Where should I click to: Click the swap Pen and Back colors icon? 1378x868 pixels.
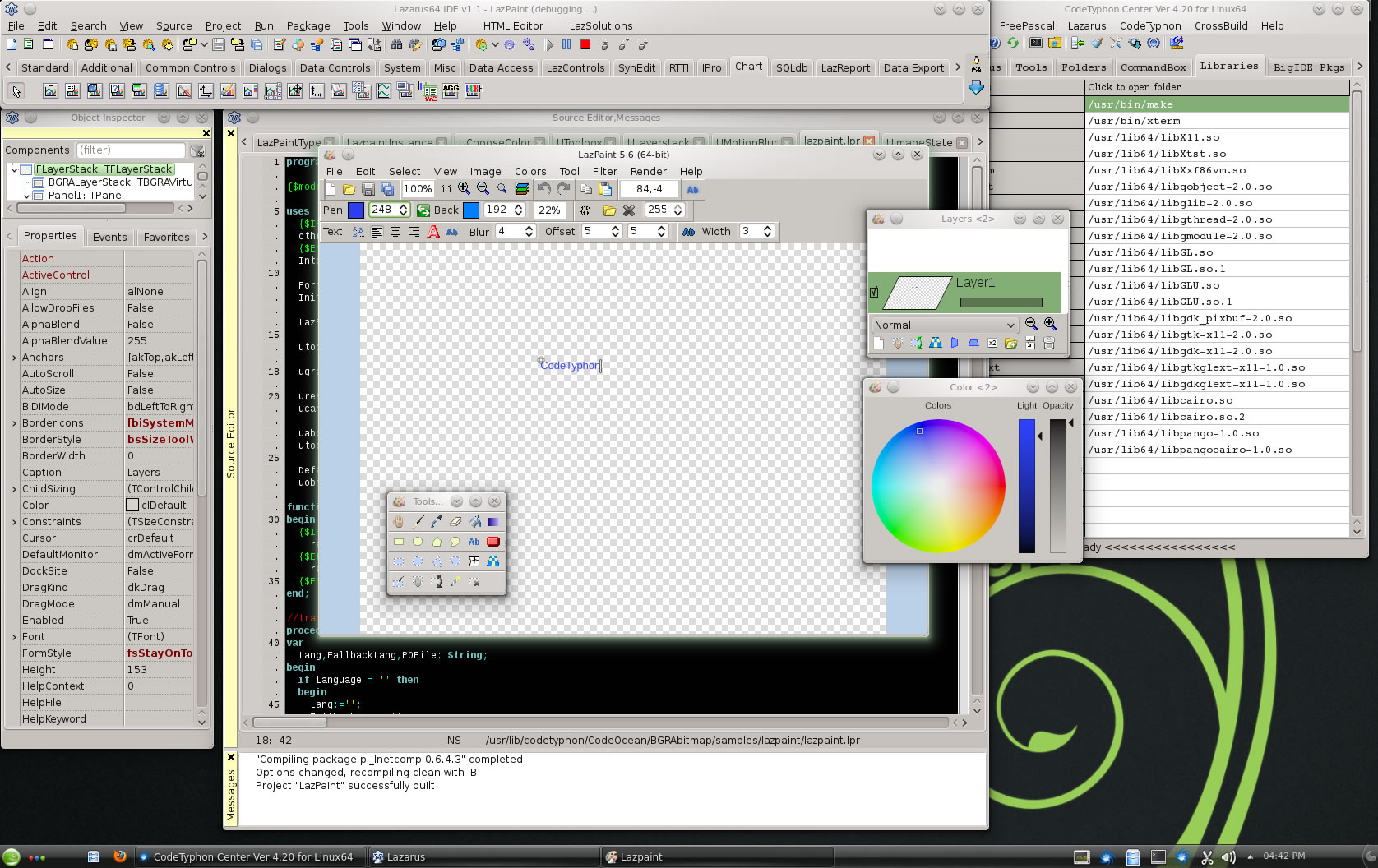[423, 210]
